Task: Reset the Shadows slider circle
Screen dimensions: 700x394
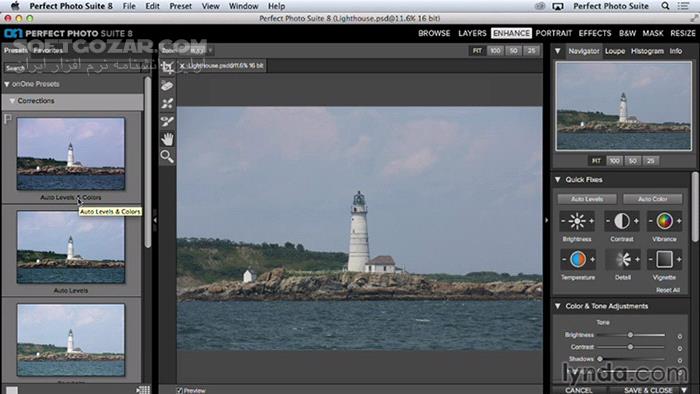Action: click(x=679, y=360)
